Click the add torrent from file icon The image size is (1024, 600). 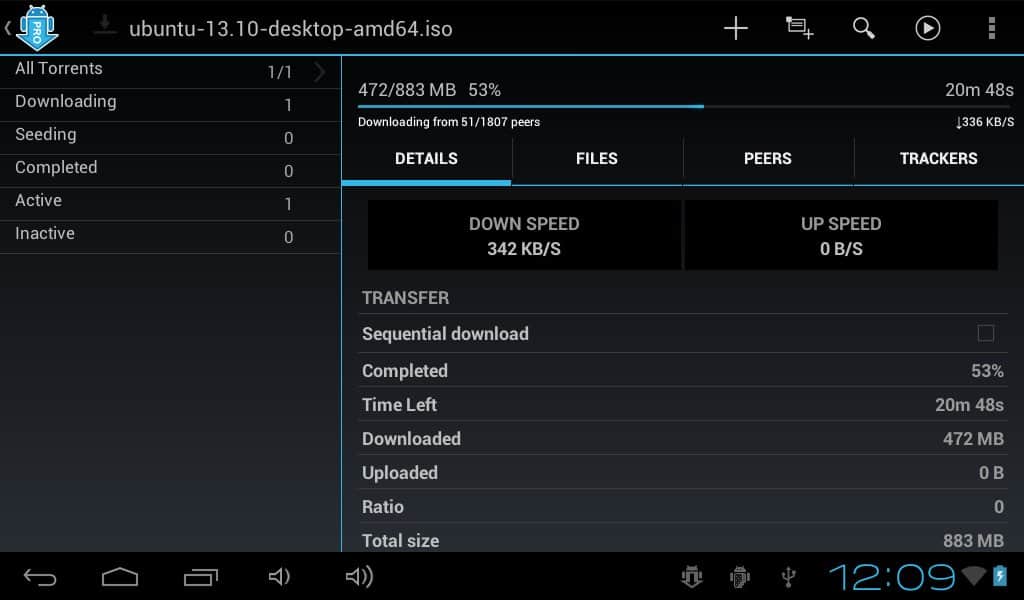click(799, 28)
